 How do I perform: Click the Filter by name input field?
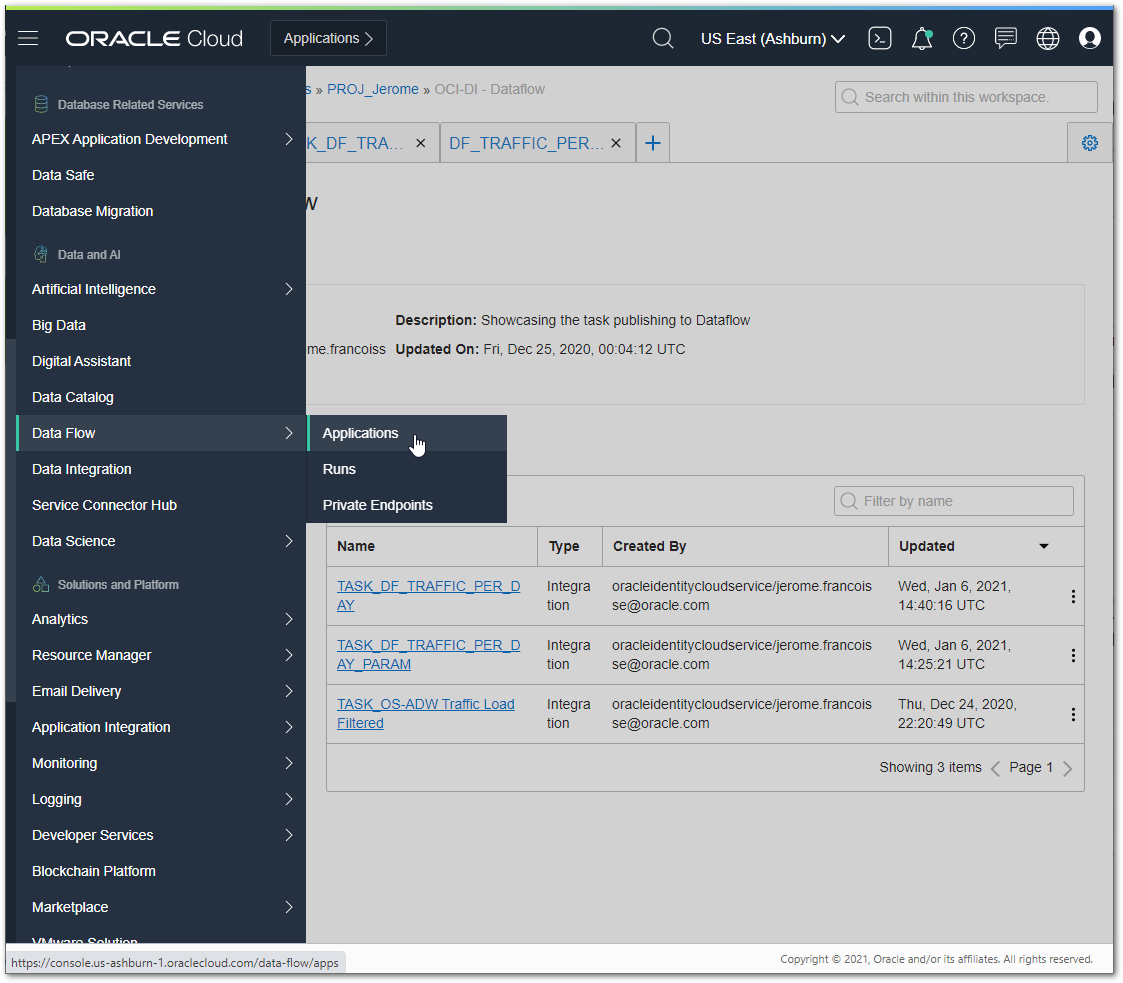[x=953, y=500]
